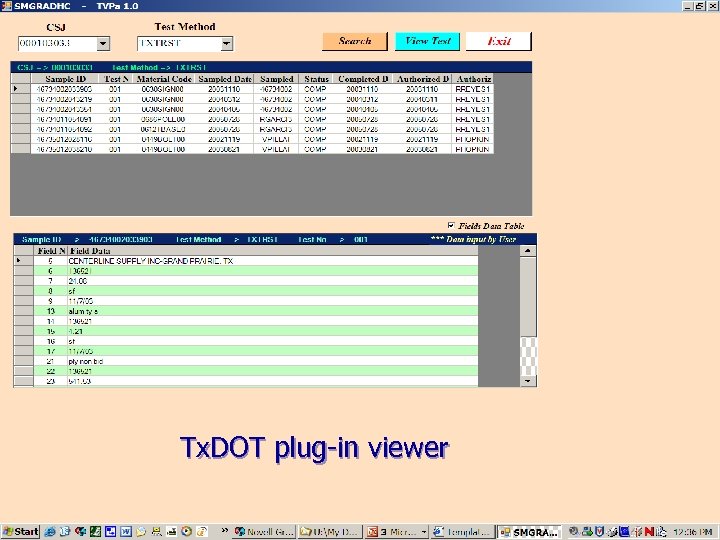Click the Novell red N tray icon
Screen dimensions: 720x540
649,532
